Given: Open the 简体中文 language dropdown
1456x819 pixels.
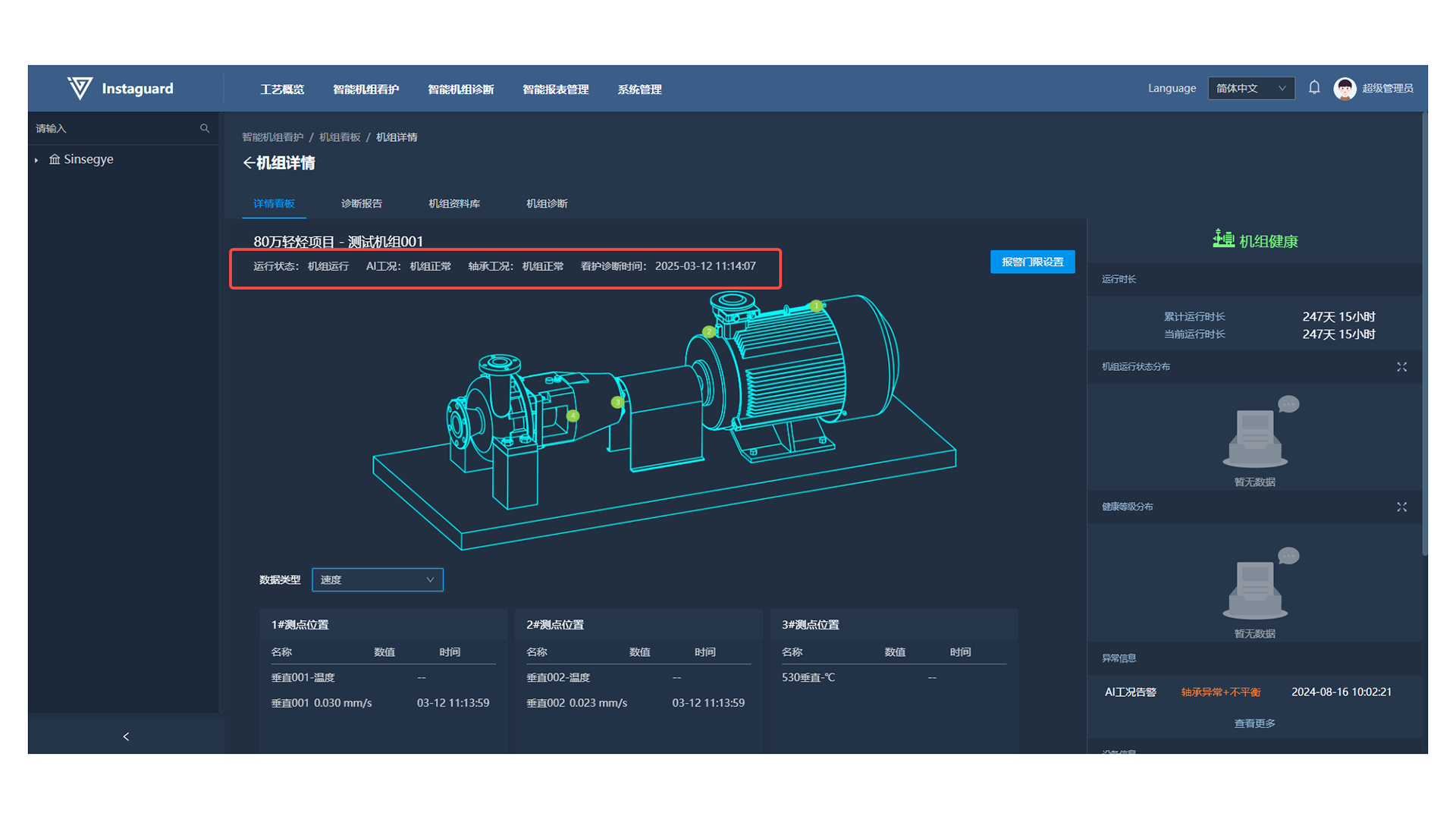Looking at the screenshot, I should [1251, 89].
